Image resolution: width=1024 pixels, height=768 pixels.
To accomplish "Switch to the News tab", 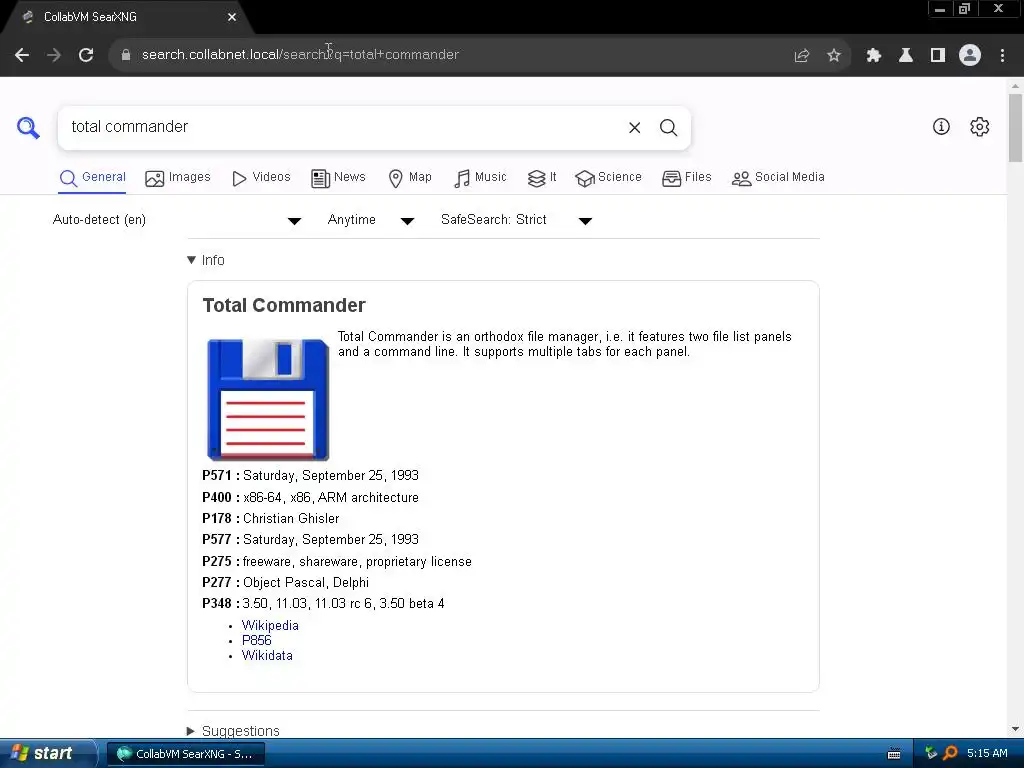I will point(338,178).
